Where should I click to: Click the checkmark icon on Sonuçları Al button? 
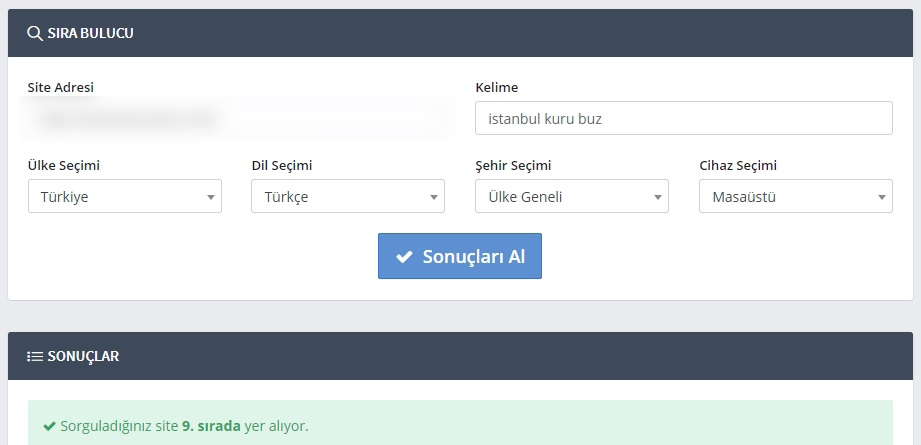click(x=404, y=257)
